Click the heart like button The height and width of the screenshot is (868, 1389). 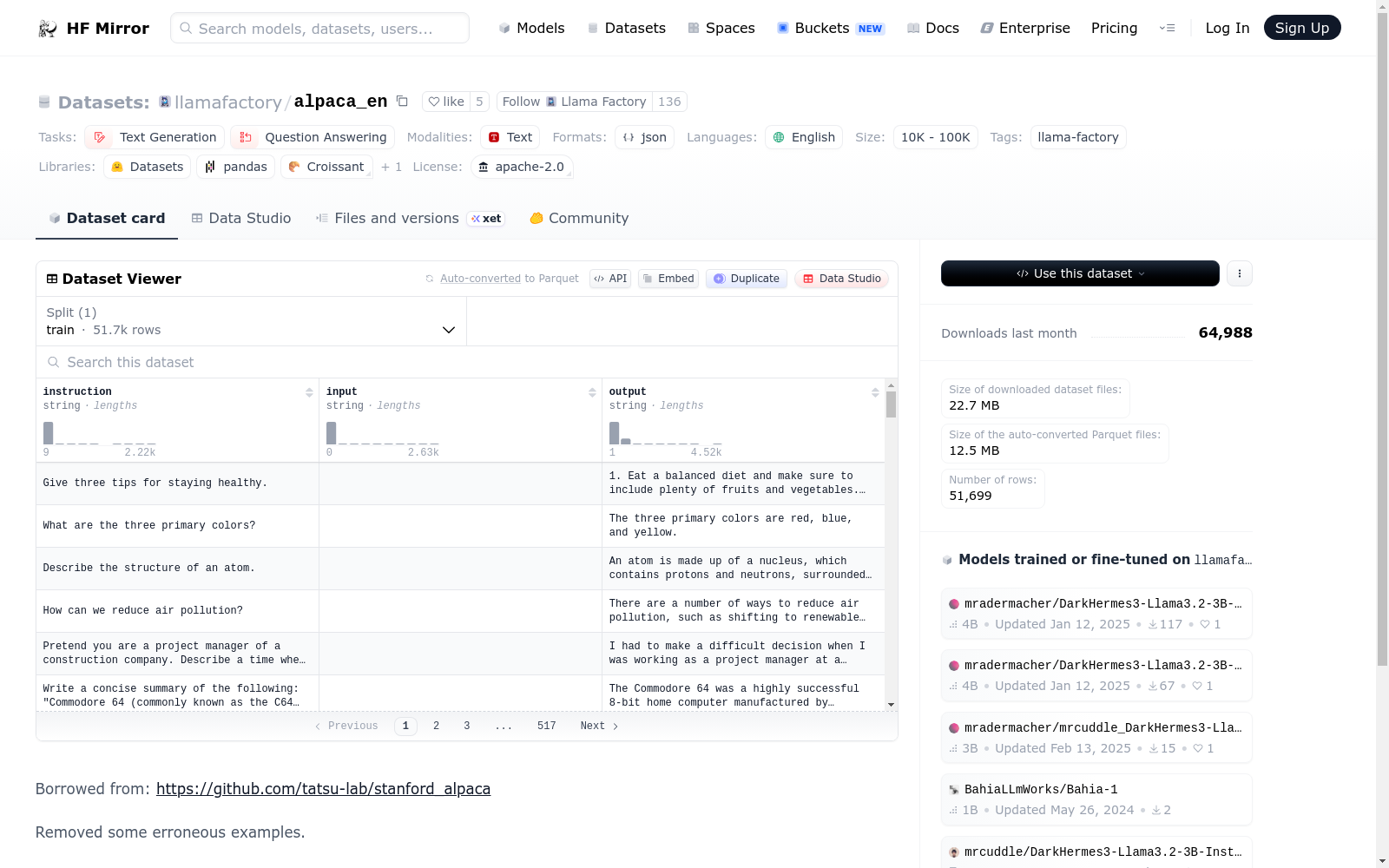click(446, 102)
